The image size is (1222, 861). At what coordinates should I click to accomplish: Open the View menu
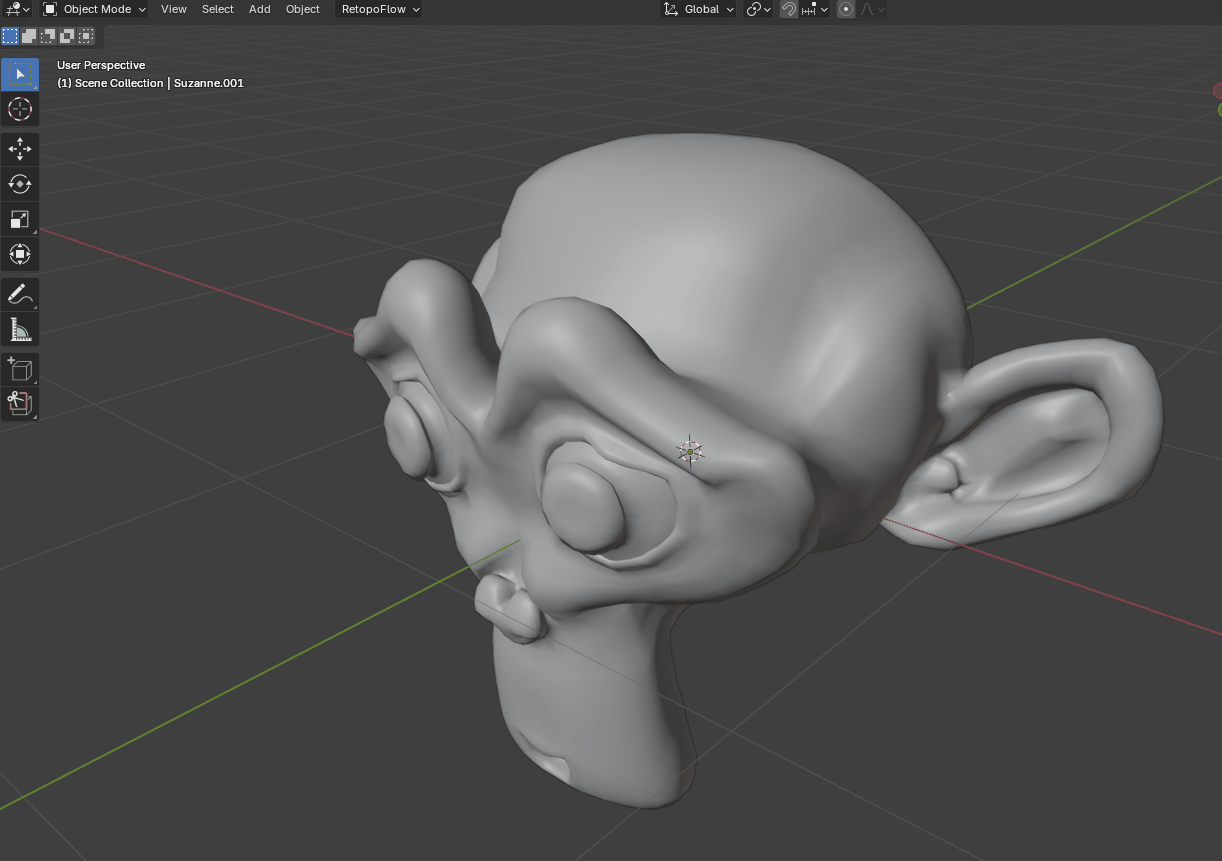(174, 9)
